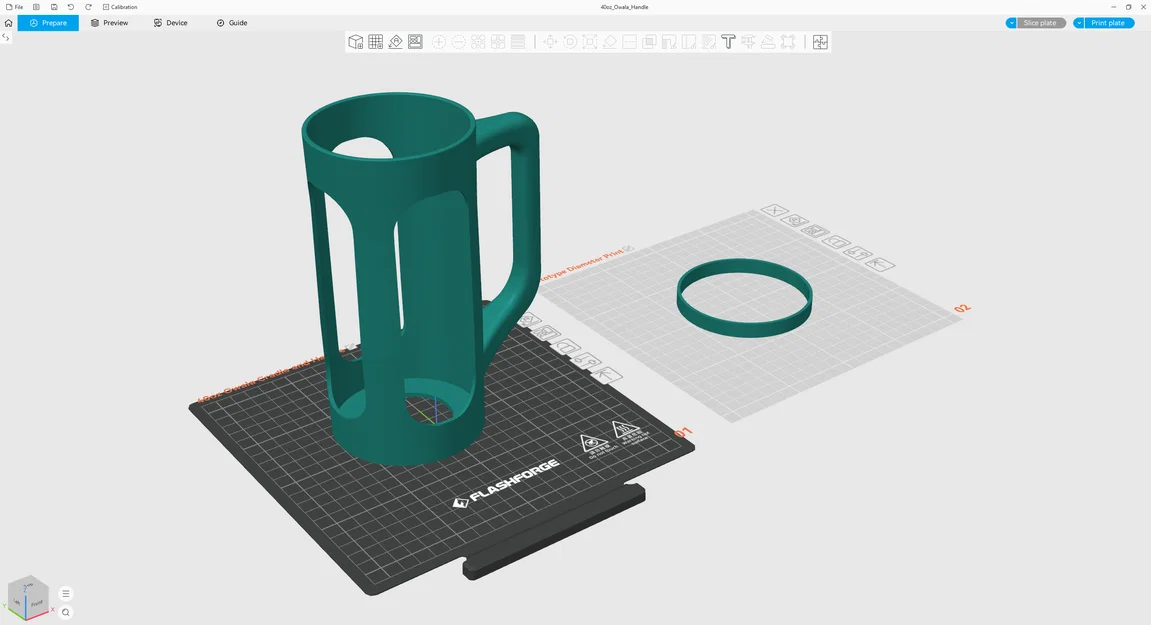Screen dimensions: 1151x625
Task: Click the Add model cube icon
Action: point(355,42)
